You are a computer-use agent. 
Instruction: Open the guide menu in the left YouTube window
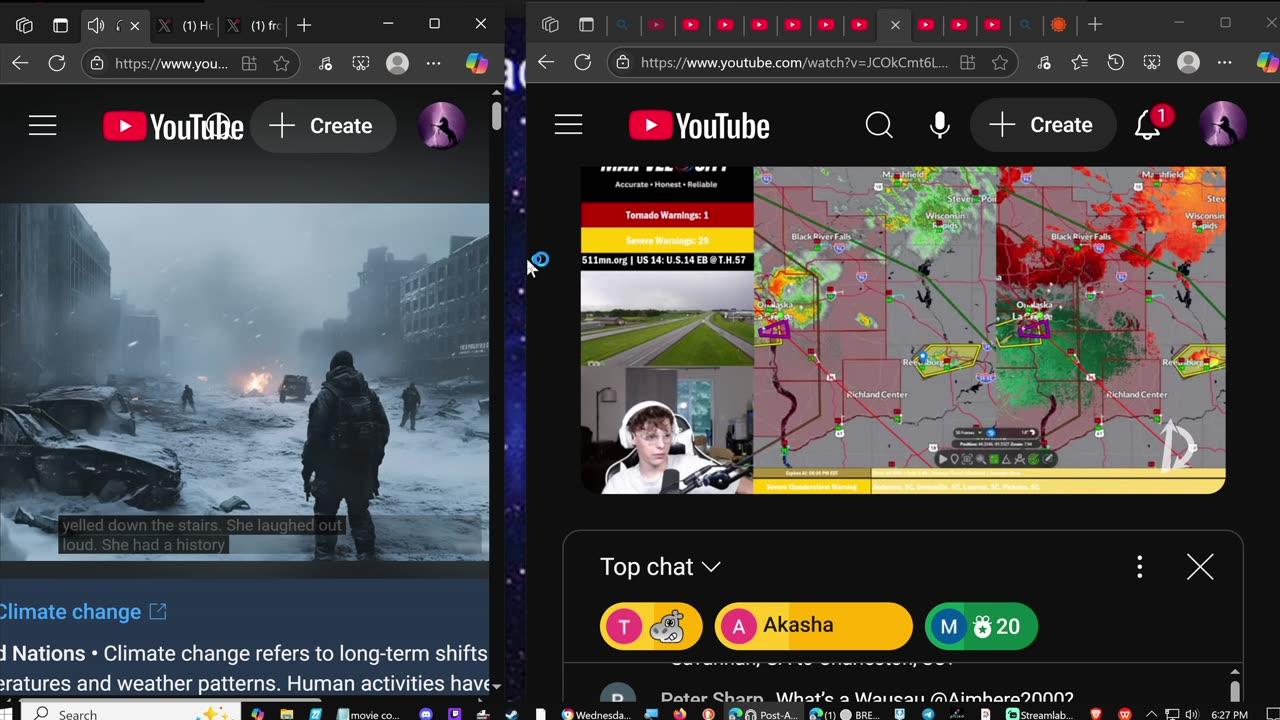(x=43, y=126)
